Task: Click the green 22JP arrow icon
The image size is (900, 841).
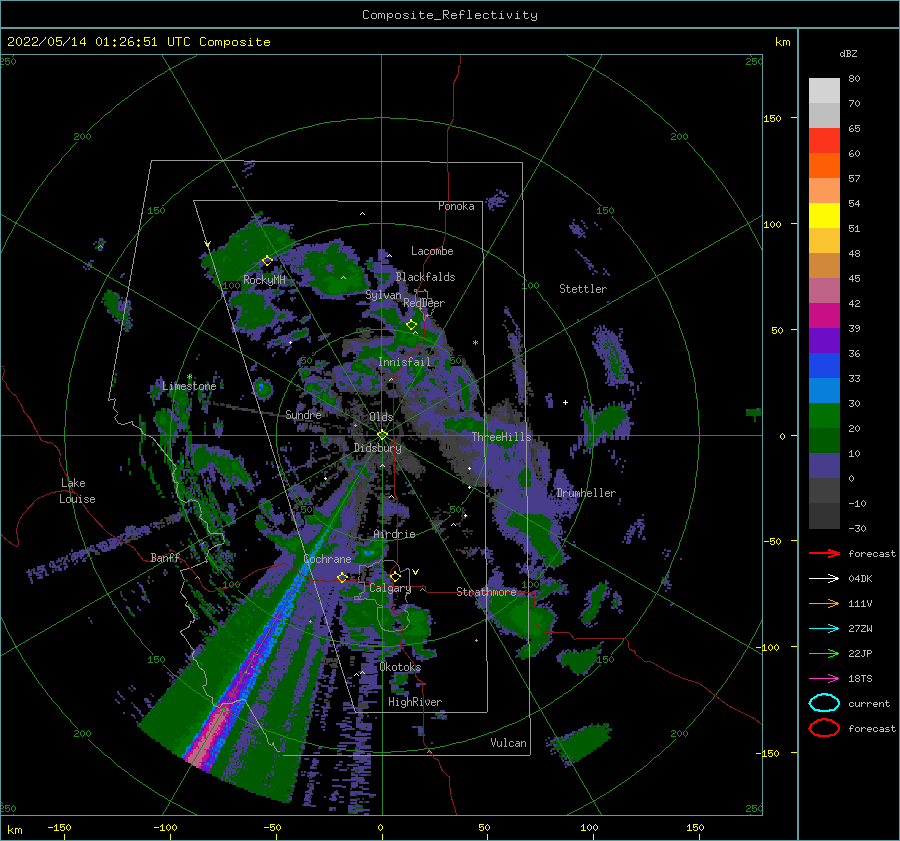Action: pyautogui.click(x=824, y=653)
